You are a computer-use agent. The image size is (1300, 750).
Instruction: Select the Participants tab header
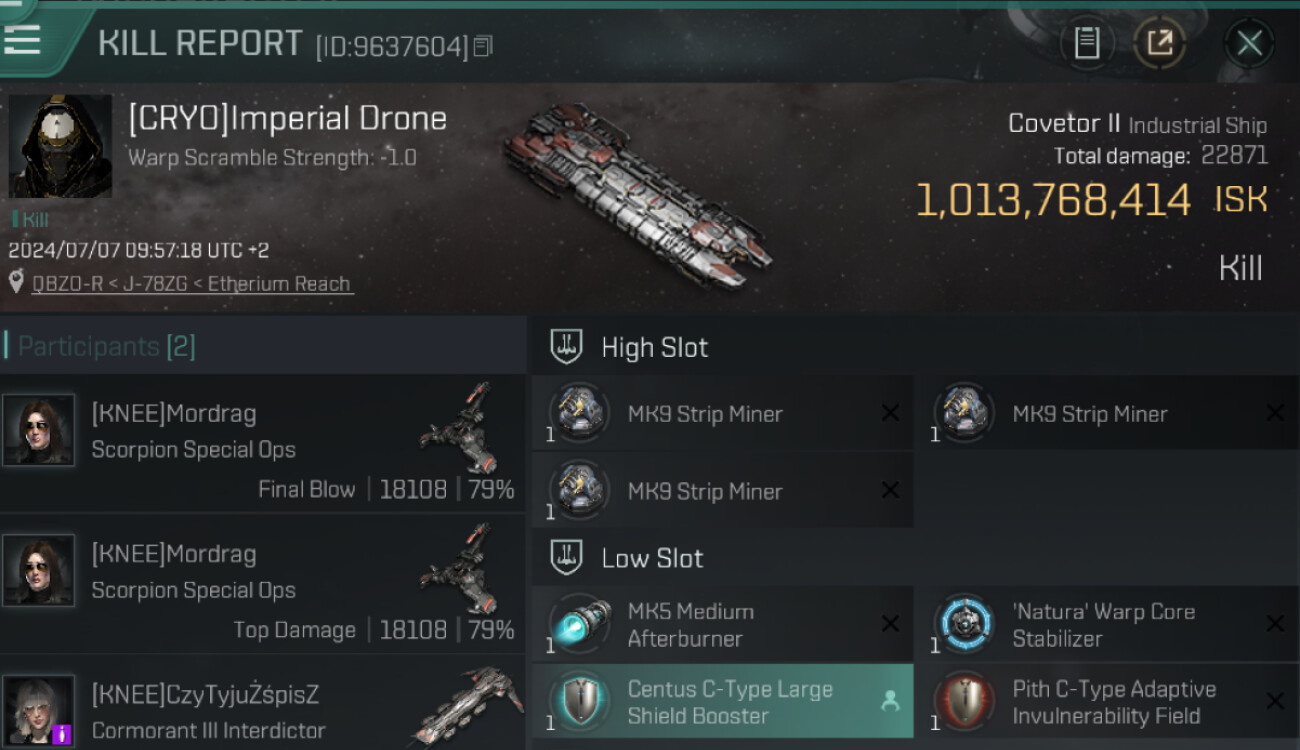(x=106, y=346)
